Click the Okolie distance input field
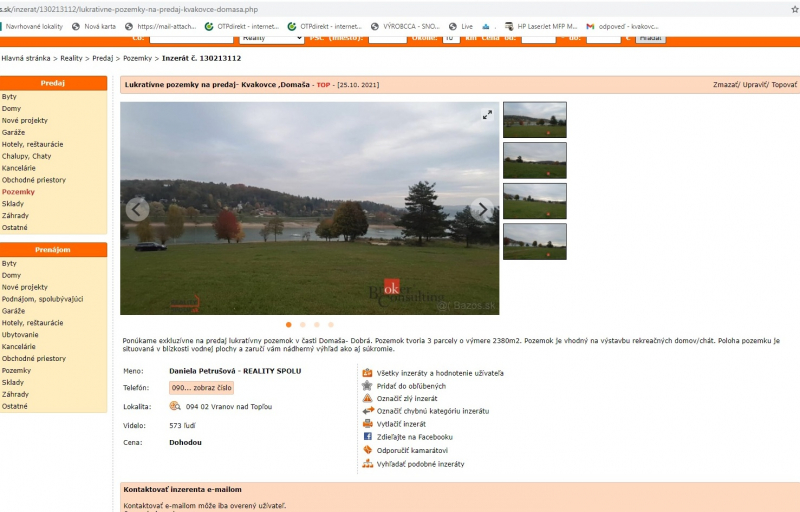 [451, 37]
